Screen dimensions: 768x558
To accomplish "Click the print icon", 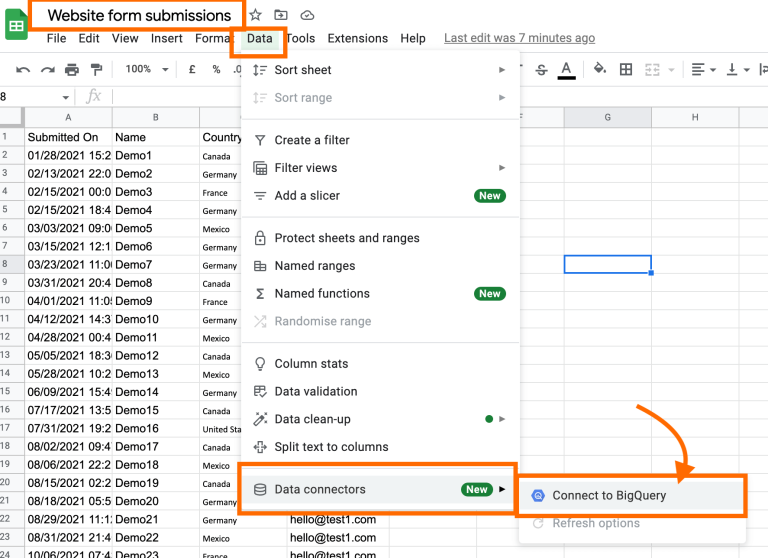I will click(x=72, y=70).
